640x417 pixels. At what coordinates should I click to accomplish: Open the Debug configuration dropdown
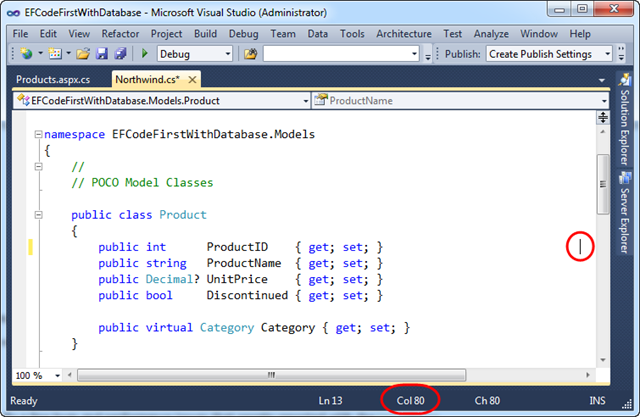pos(195,54)
